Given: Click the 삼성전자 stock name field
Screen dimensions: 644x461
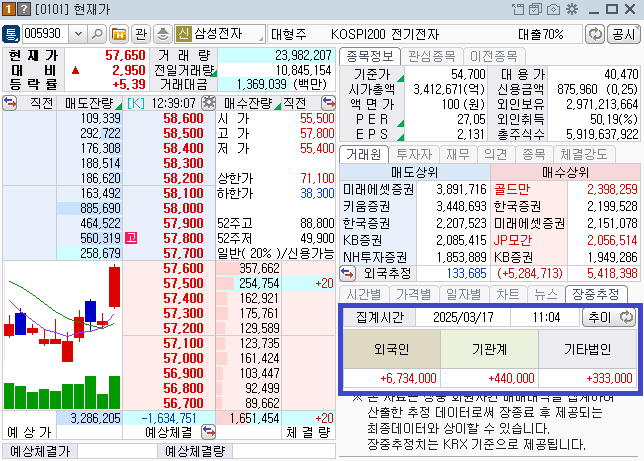Looking at the screenshot, I should pyautogui.click(x=228, y=34).
